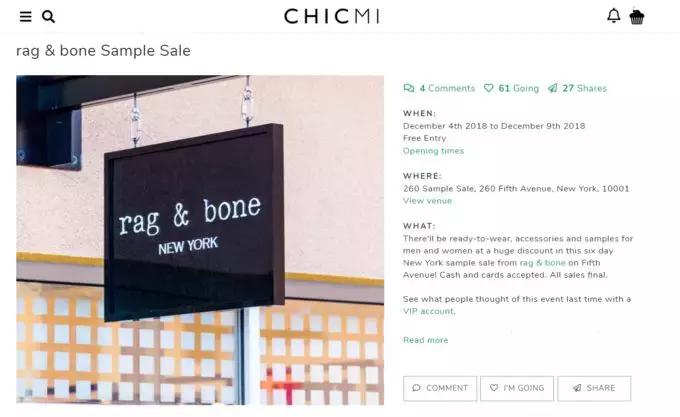Toggle the I'M GOING button
Screen dimensions: 680x417
(x=517, y=388)
